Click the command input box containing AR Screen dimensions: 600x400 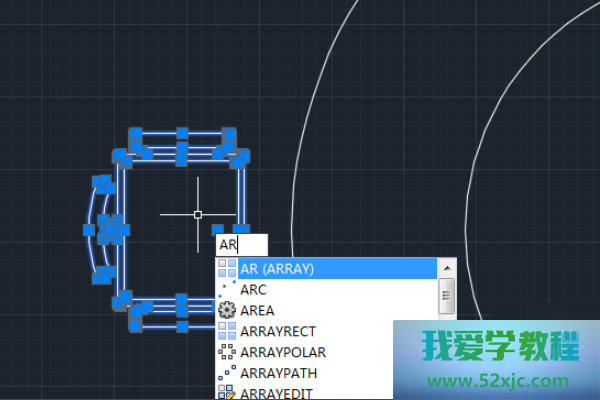(x=242, y=244)
